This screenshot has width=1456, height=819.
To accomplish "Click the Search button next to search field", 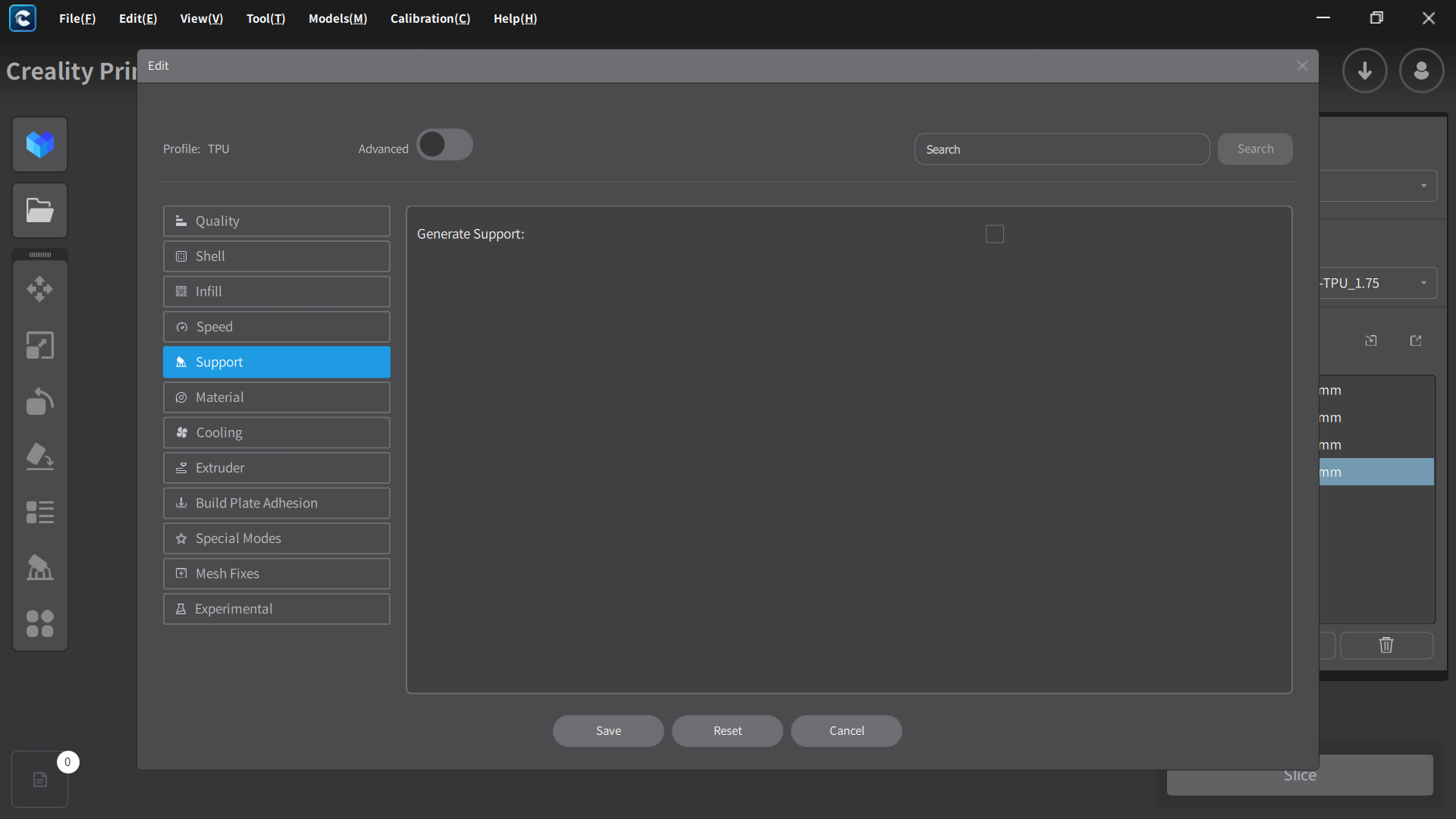I will (x=1255, y=149).
